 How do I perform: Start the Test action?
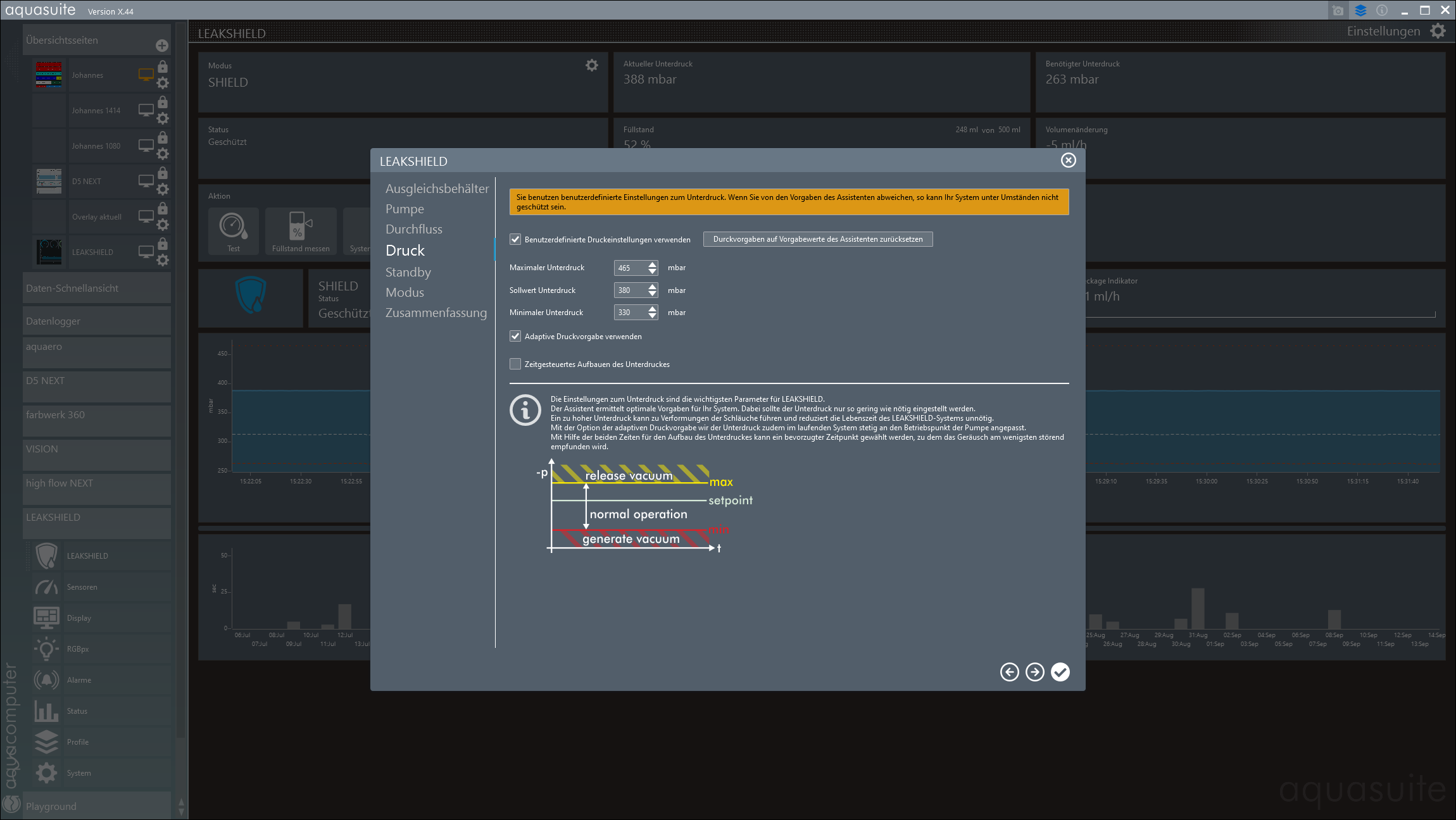tap(234, 232)
